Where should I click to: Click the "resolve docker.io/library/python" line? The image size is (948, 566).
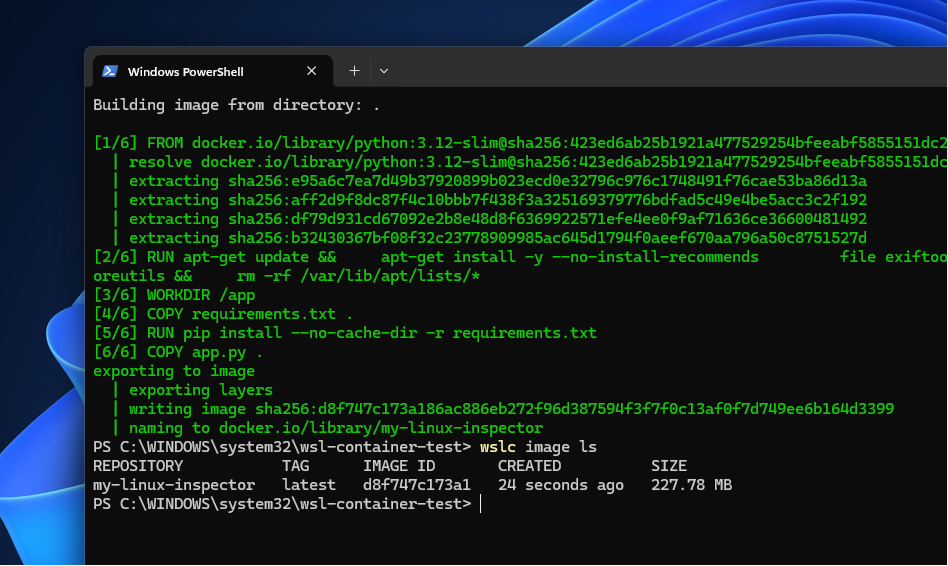point(537,162)
